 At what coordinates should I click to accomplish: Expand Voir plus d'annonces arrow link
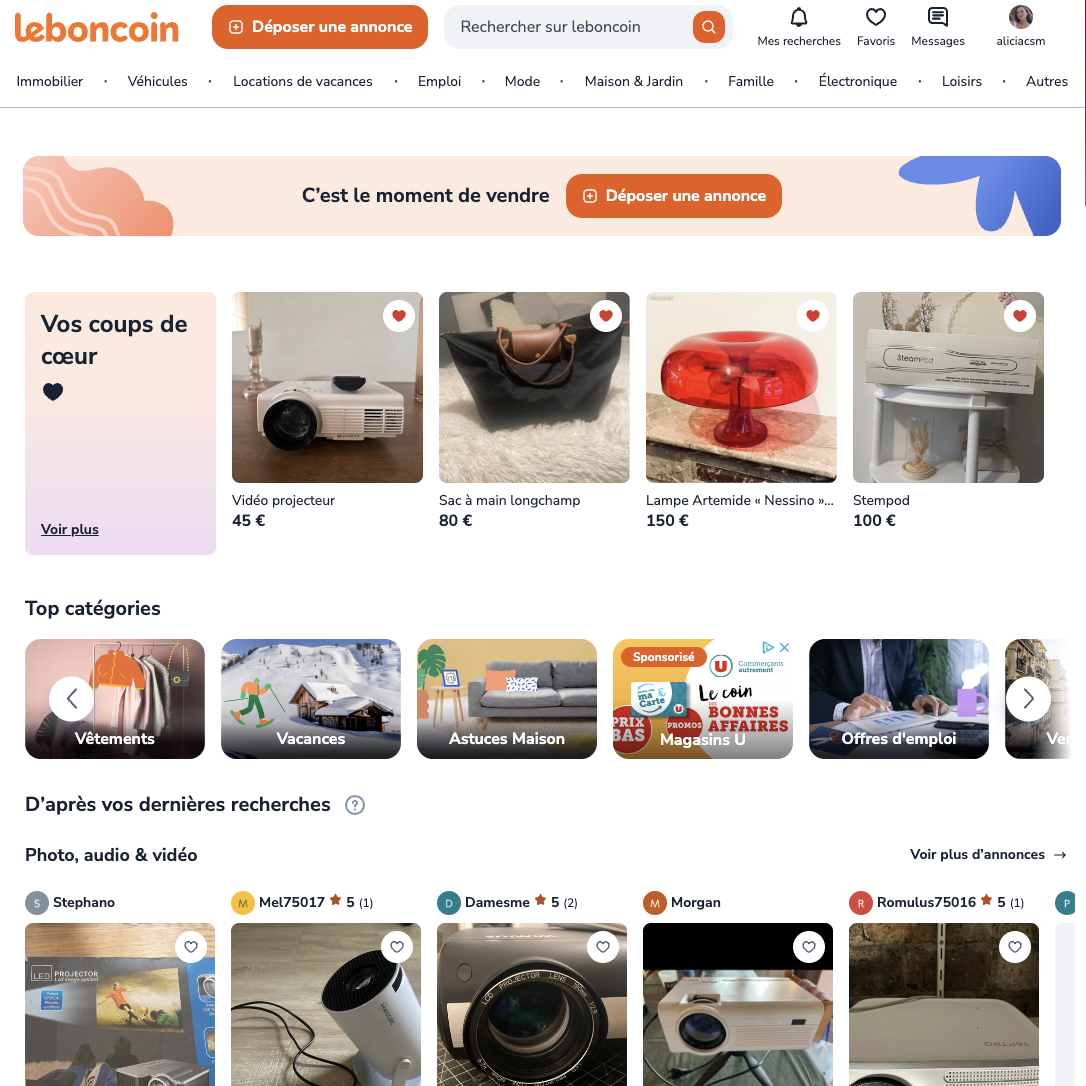click(x=988, y=855)
